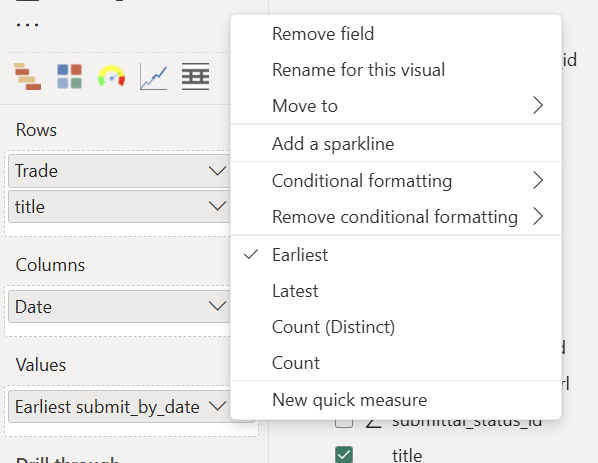Select the table grid visual icon
The height and width of the screenshot is (463, 598).
(x=195, y=77)
